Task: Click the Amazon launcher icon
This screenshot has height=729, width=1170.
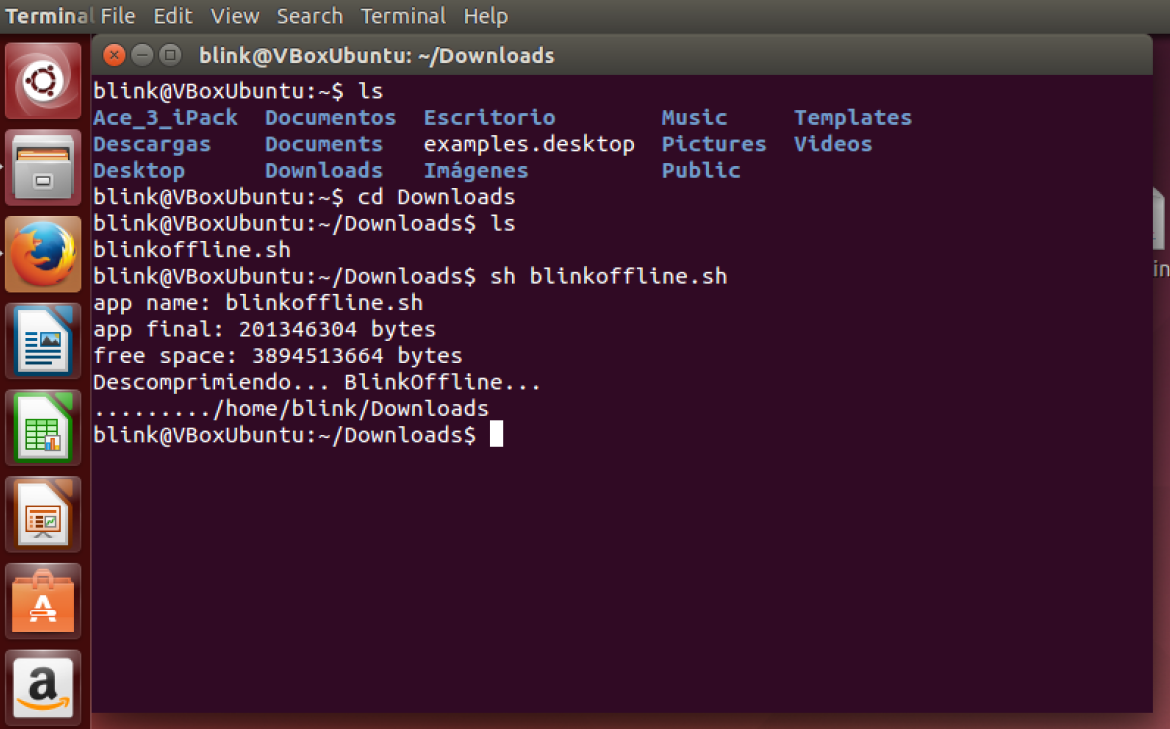Action: click(x=43, y=686)
